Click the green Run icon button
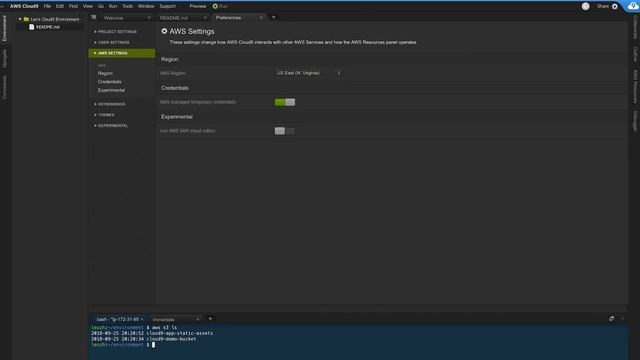 [215, 6]
